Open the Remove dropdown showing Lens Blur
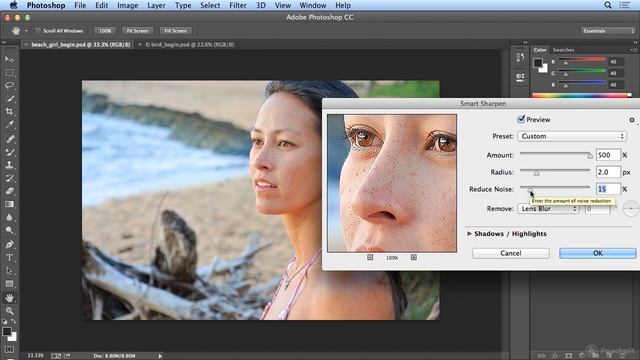 tap(549, 209)
